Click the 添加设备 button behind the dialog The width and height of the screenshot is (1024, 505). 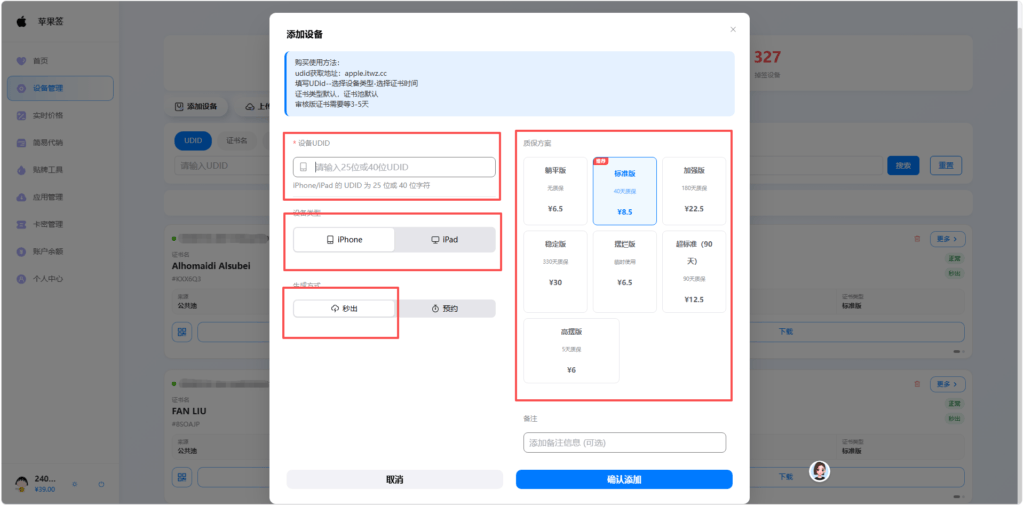tap(196, 106)
